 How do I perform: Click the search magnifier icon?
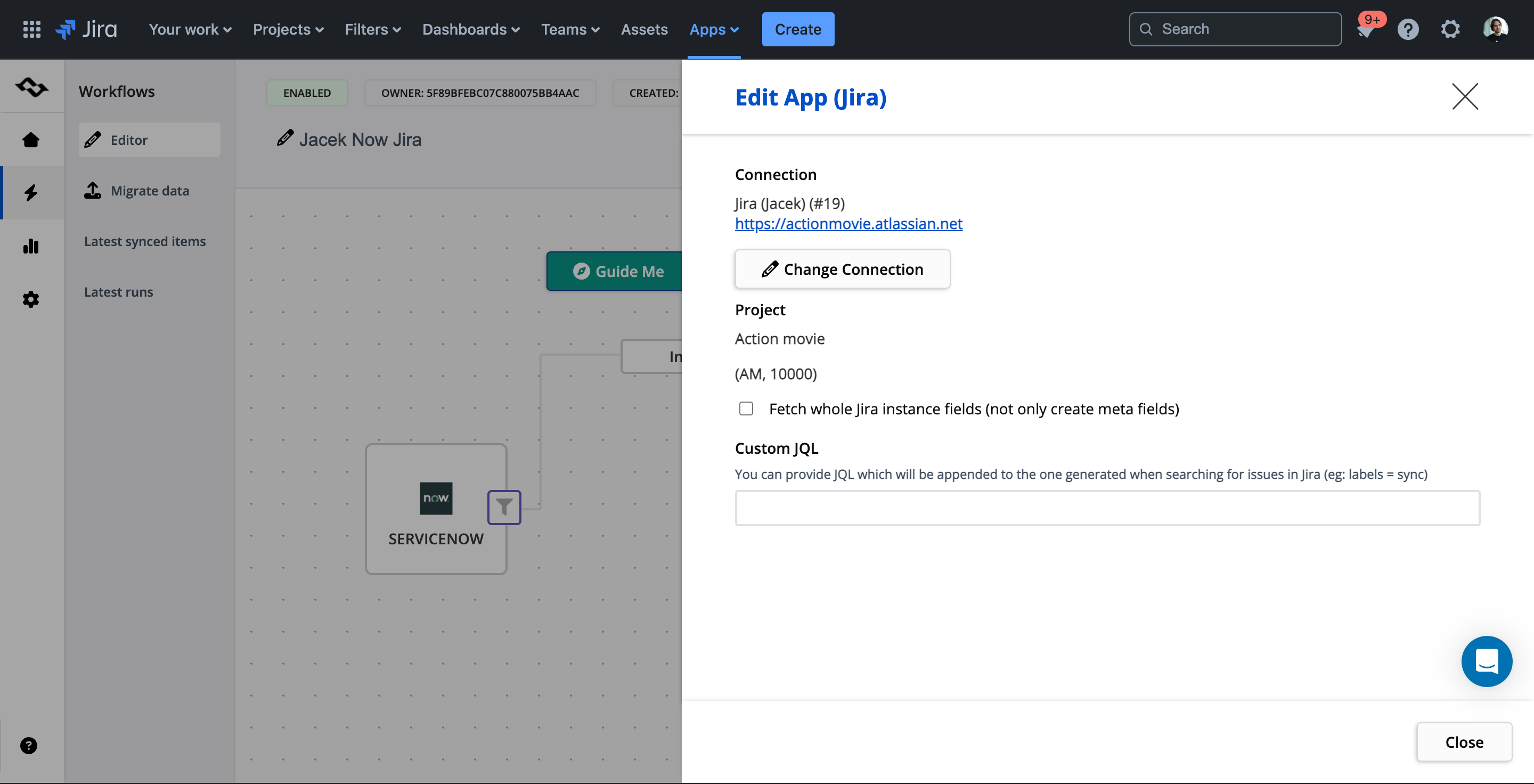pyautogui.click(x=1146, y=29)
